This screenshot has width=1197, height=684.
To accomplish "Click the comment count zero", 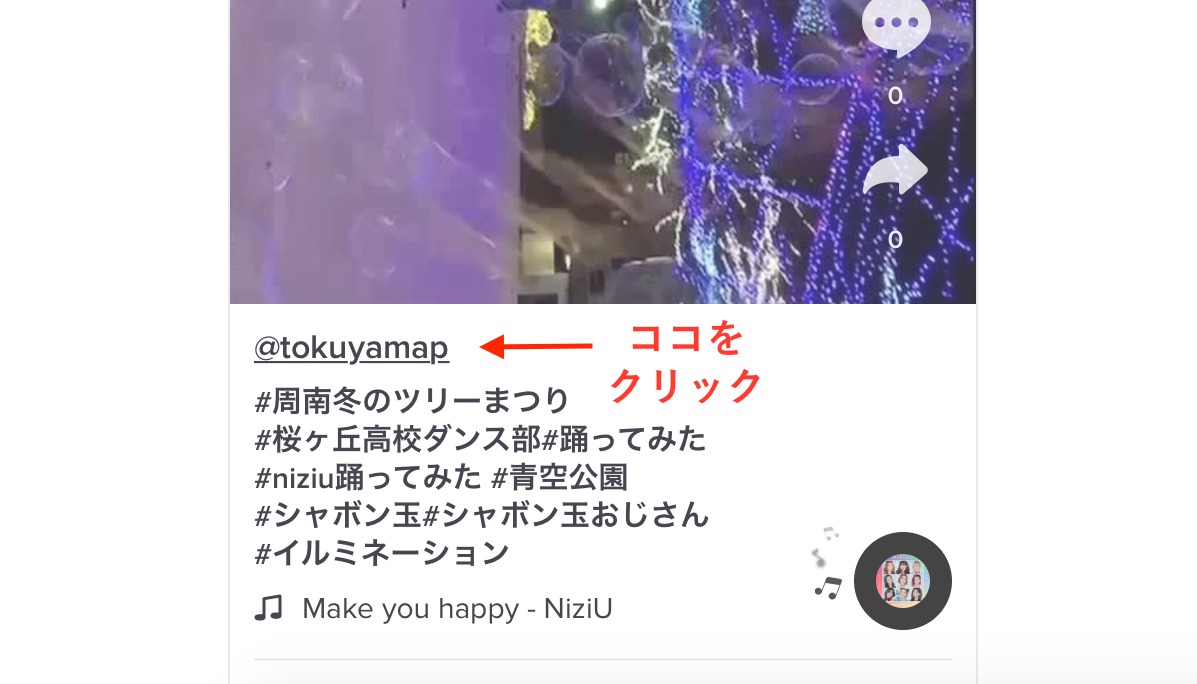I will click(x=895, y=95).
